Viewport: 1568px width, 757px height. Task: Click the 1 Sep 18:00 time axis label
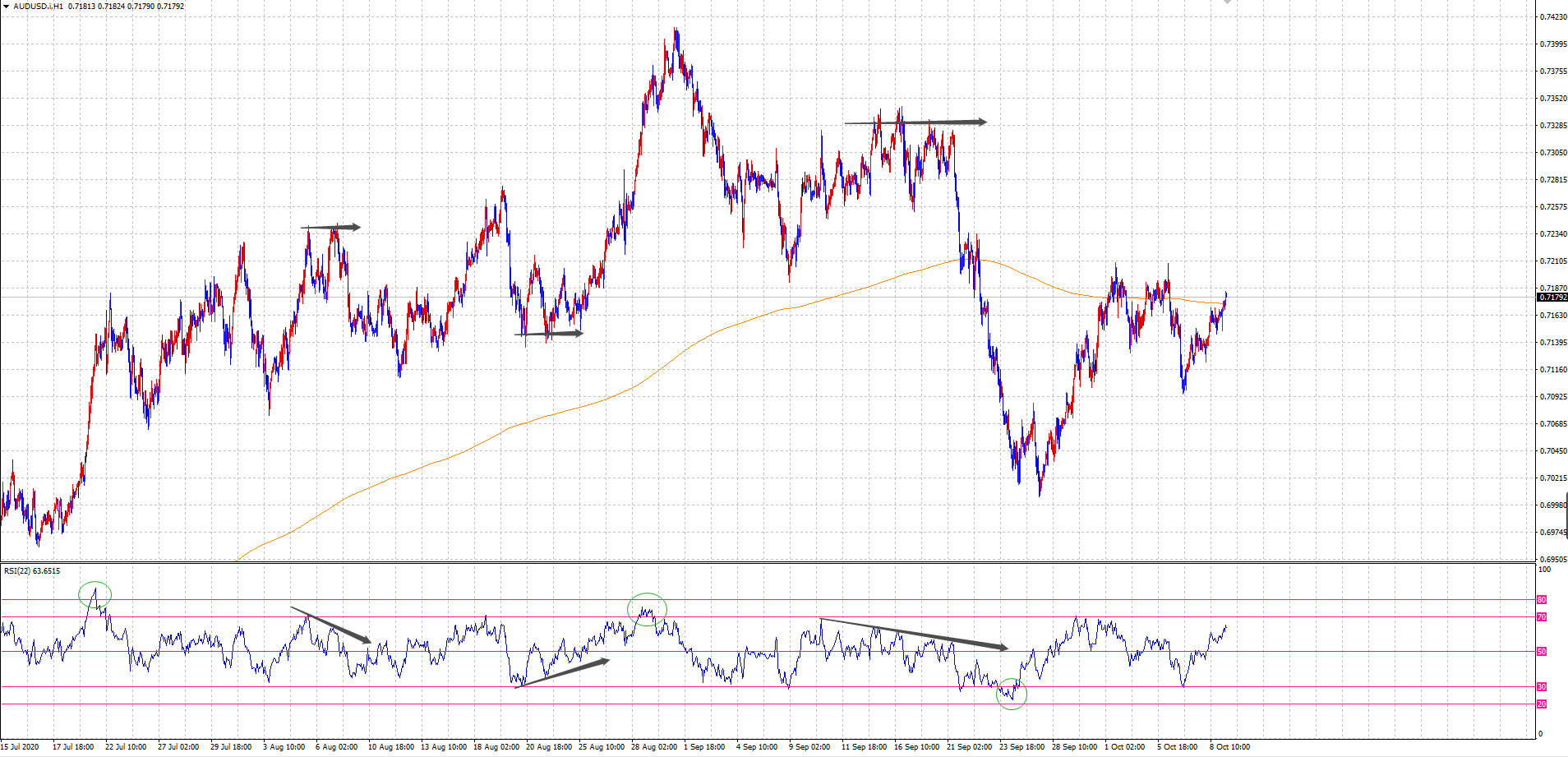[x=704, y=747]
